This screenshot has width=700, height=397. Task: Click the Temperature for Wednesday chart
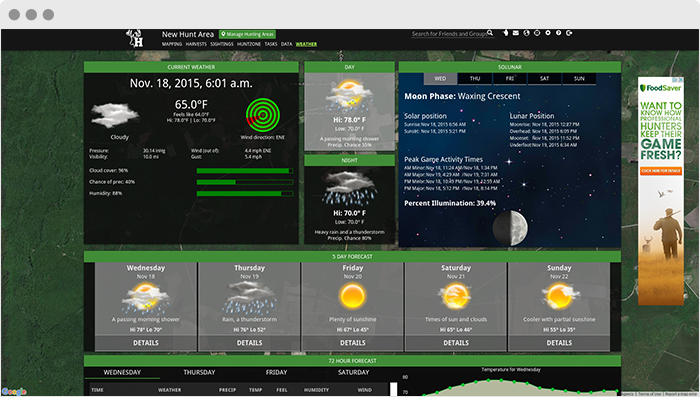511,382
